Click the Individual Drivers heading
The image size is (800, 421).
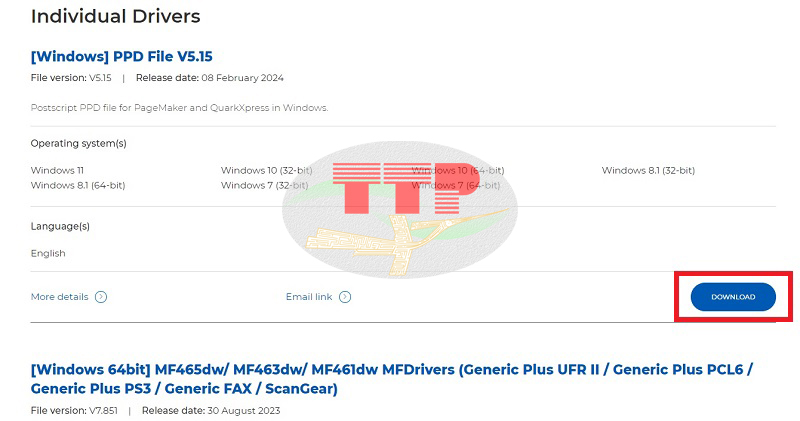coord(115,16)
